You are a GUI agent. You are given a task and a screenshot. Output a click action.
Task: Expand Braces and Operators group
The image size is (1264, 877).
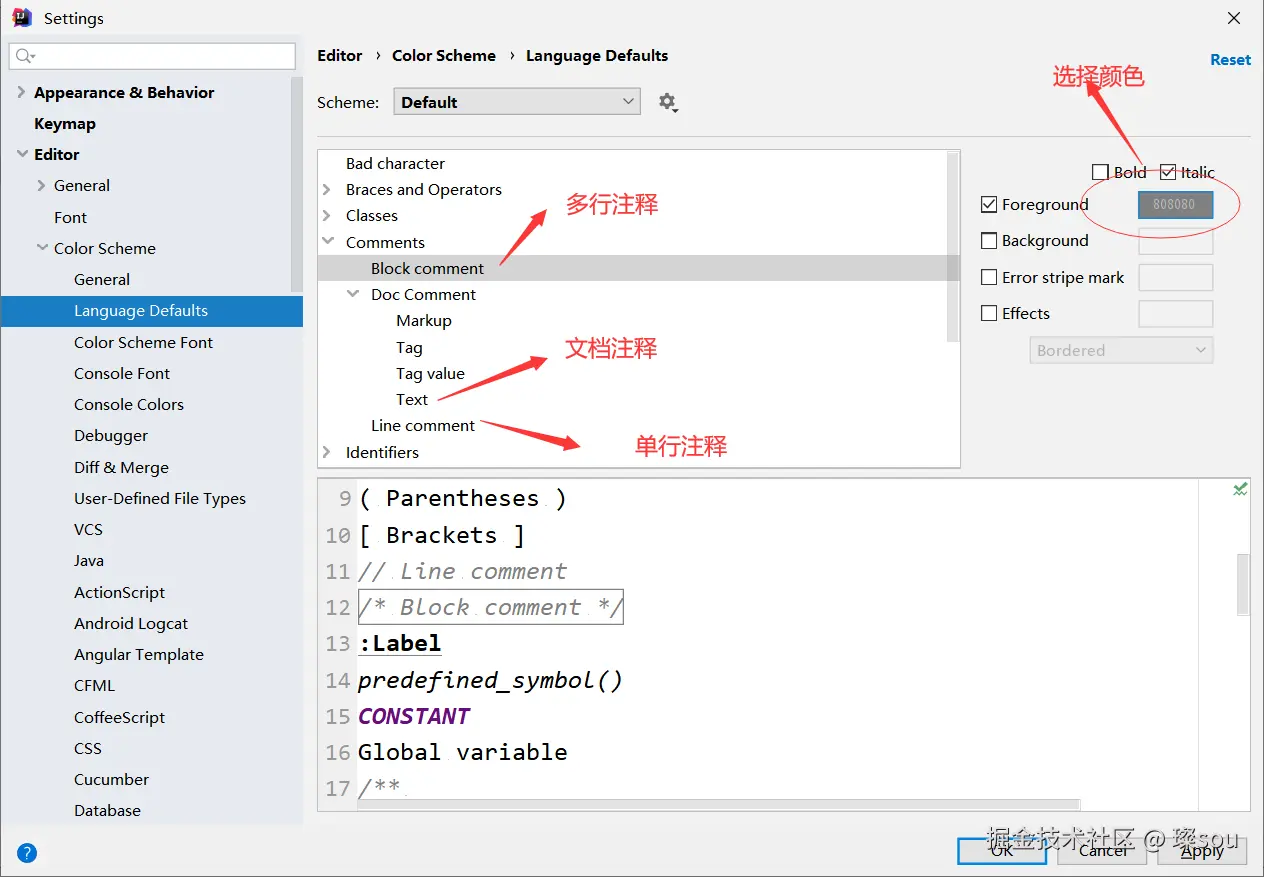pyautogui.click(x=327, y=189)
